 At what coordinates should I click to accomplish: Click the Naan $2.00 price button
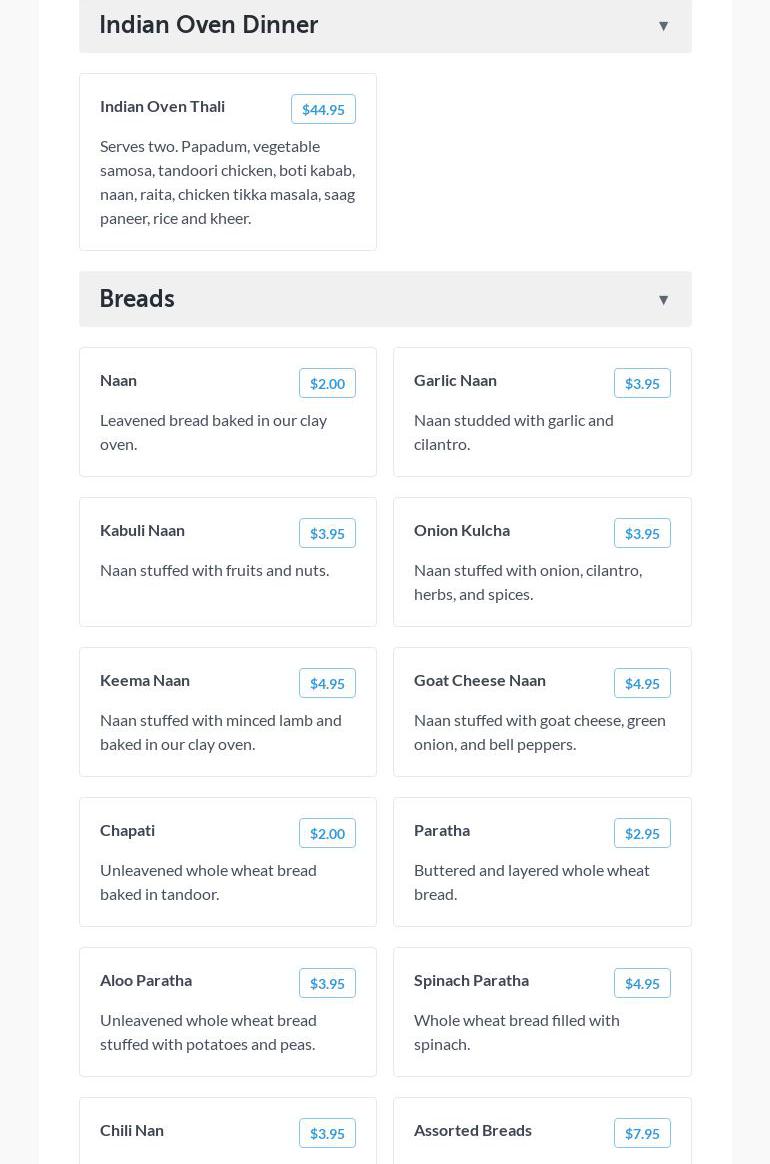[327, 383]
